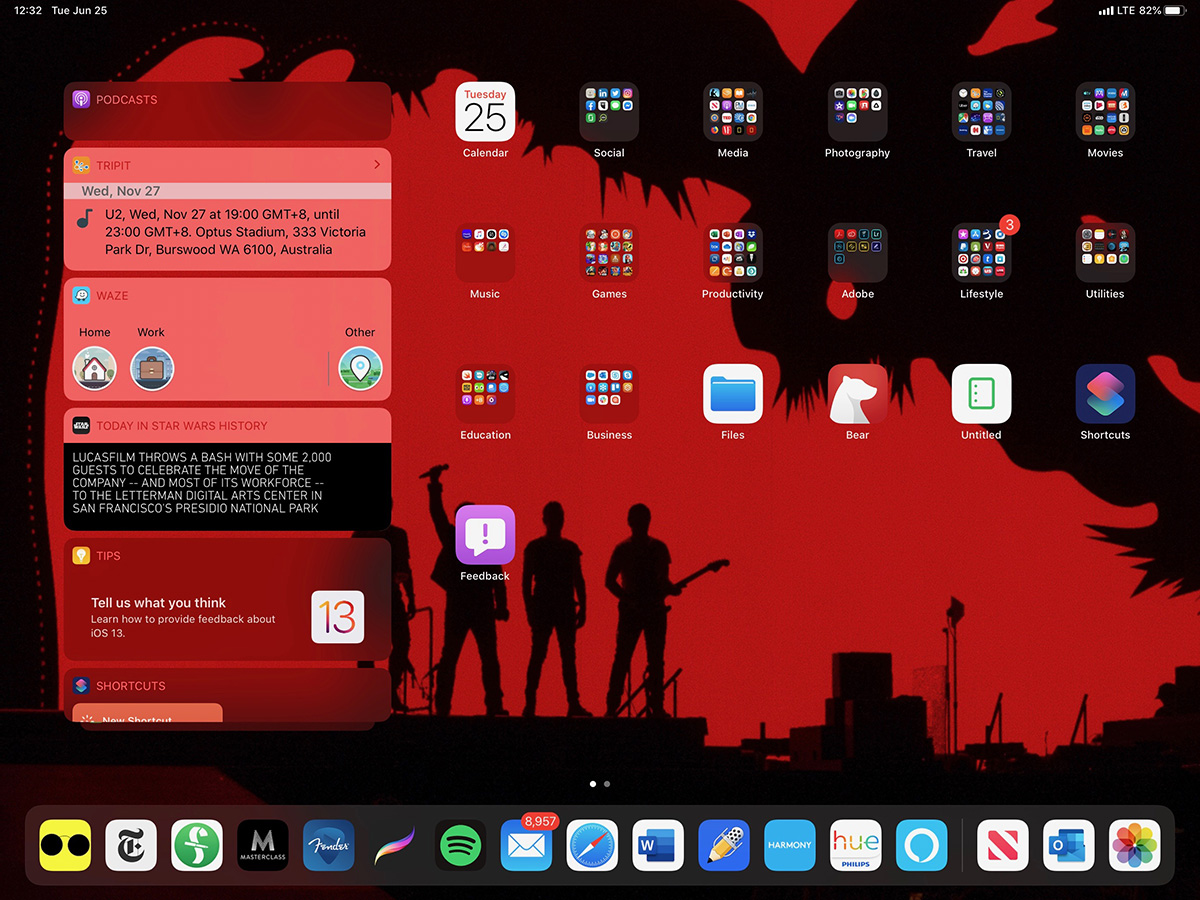The height and width of the screenshot is (900, 1200).
Task: Launch MasterClass from the dock
Action: [263, 846]
